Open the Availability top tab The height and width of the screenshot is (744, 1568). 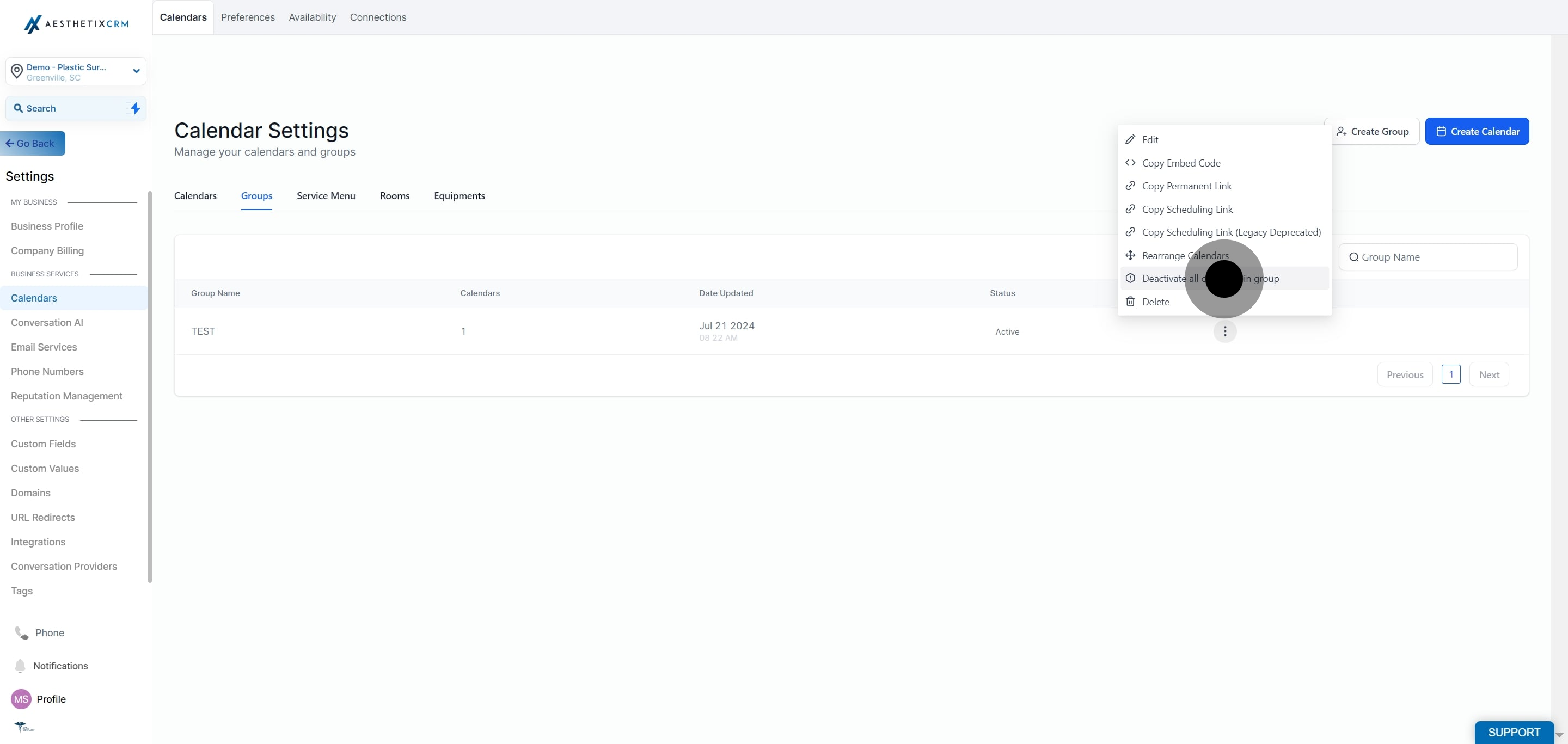pos(313,17)
